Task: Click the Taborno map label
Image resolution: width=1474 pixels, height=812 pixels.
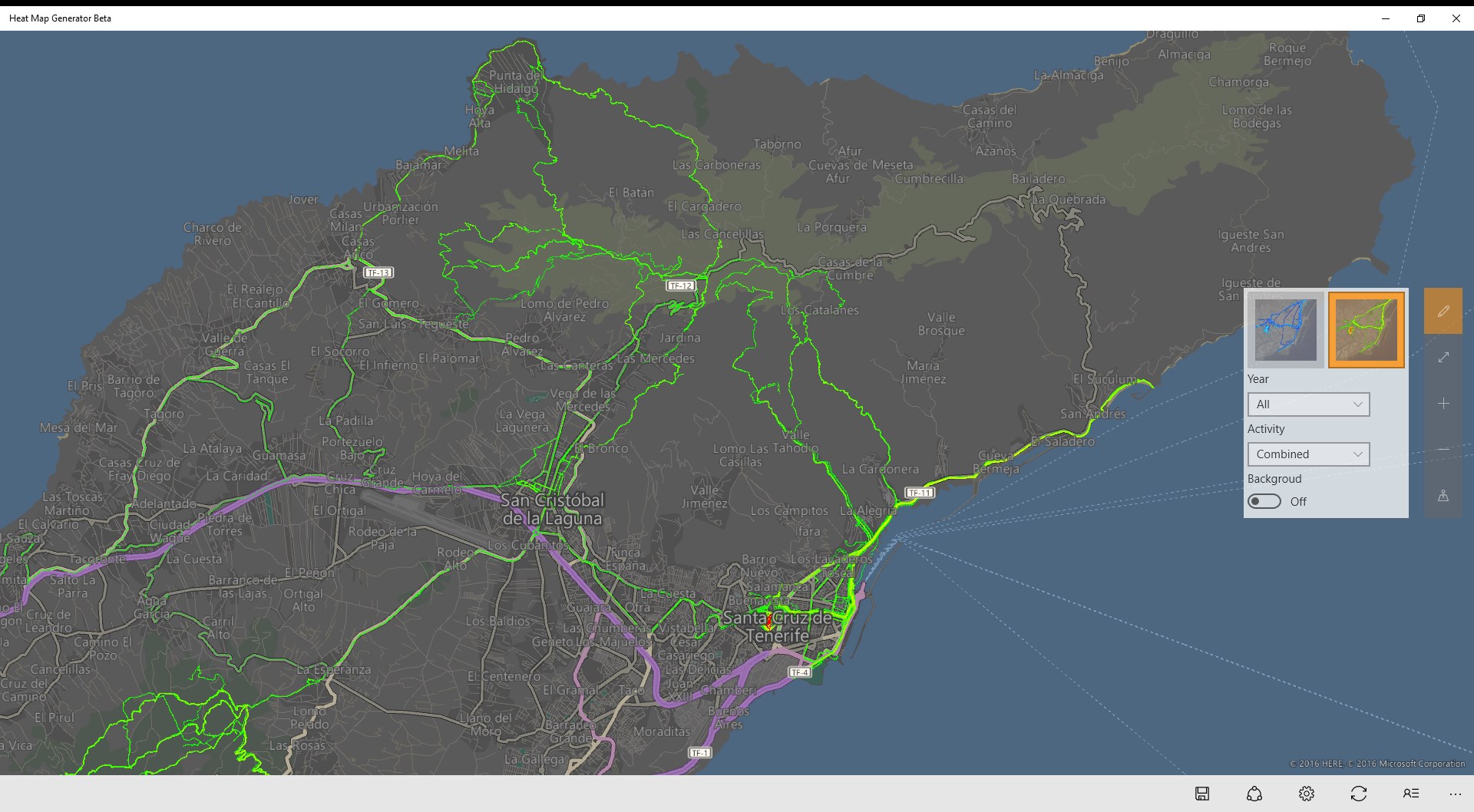Action: [777, 144]
